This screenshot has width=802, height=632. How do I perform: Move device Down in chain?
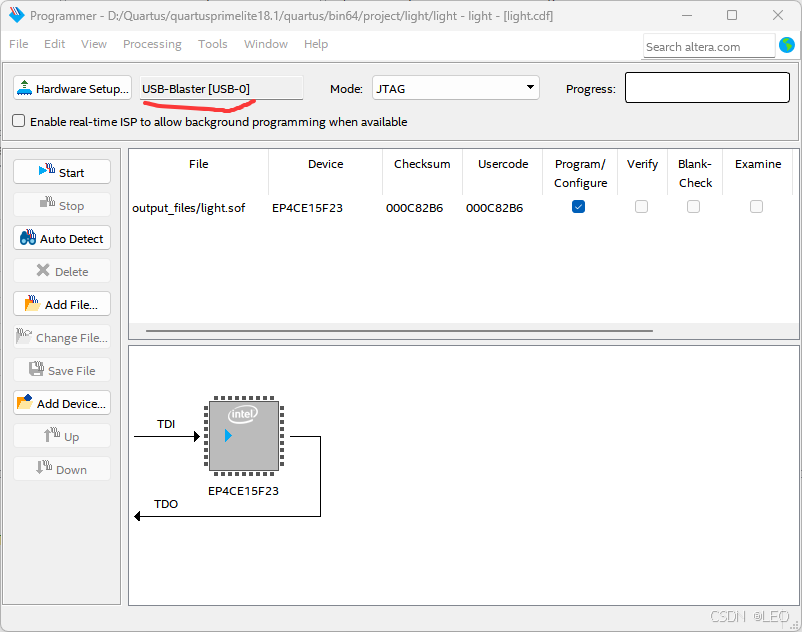click(x=62, y=469)
